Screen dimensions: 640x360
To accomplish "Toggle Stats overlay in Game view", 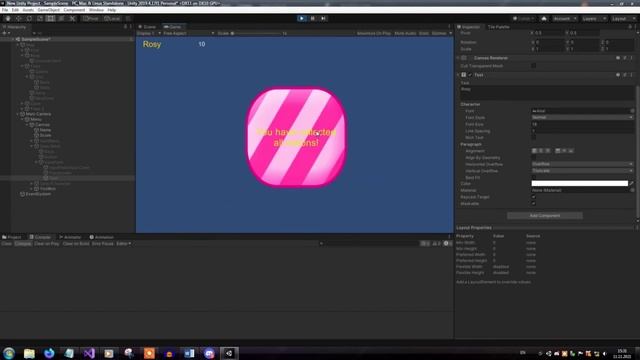I will coord(424,33).
